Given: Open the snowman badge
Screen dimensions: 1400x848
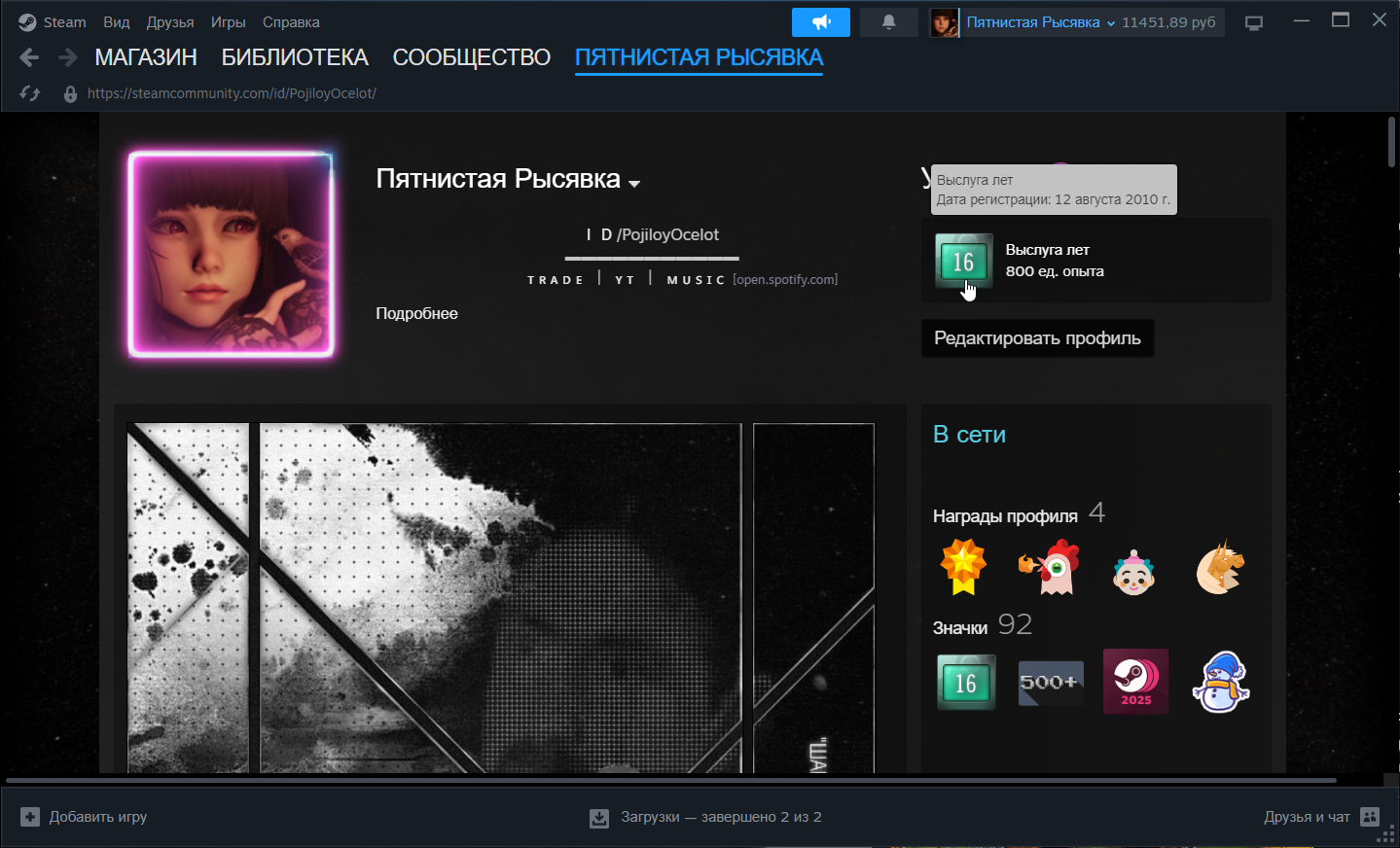Looking at the screenshot, I should tap(1221, 682).
